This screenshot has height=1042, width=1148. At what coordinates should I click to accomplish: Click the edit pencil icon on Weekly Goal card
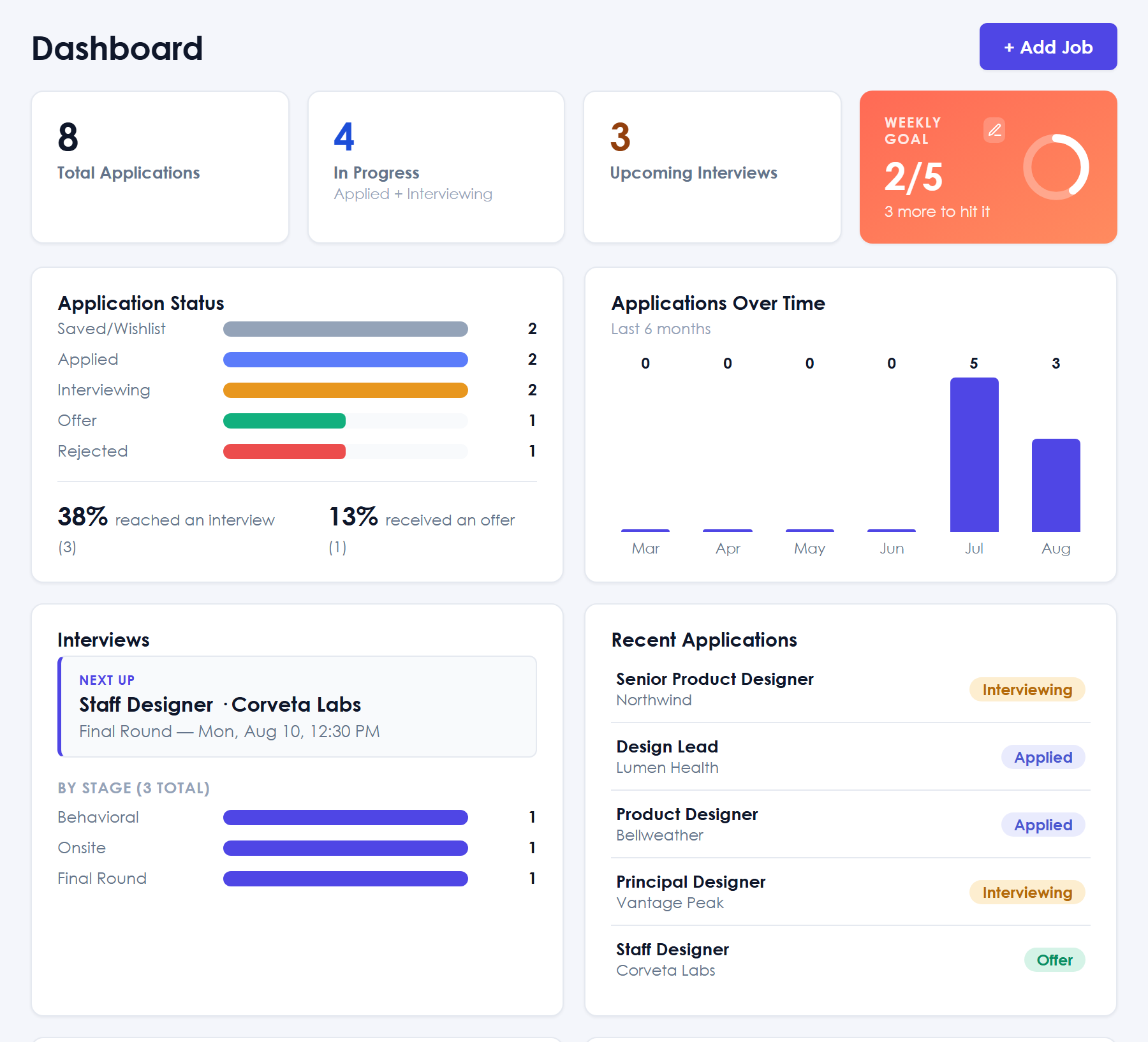point(994,130)
